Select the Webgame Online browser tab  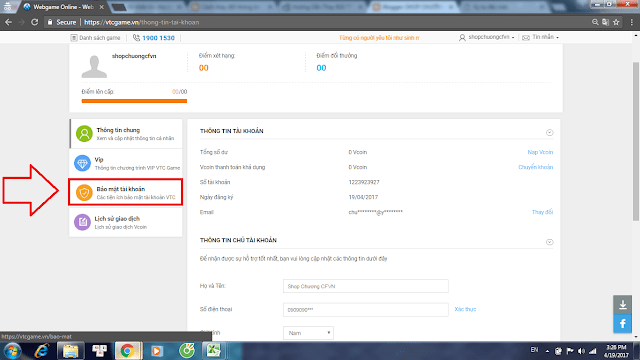(62, 7)
